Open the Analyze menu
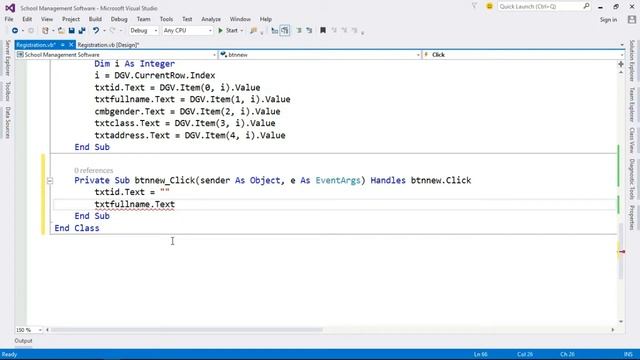 click(x=211, y=19)
